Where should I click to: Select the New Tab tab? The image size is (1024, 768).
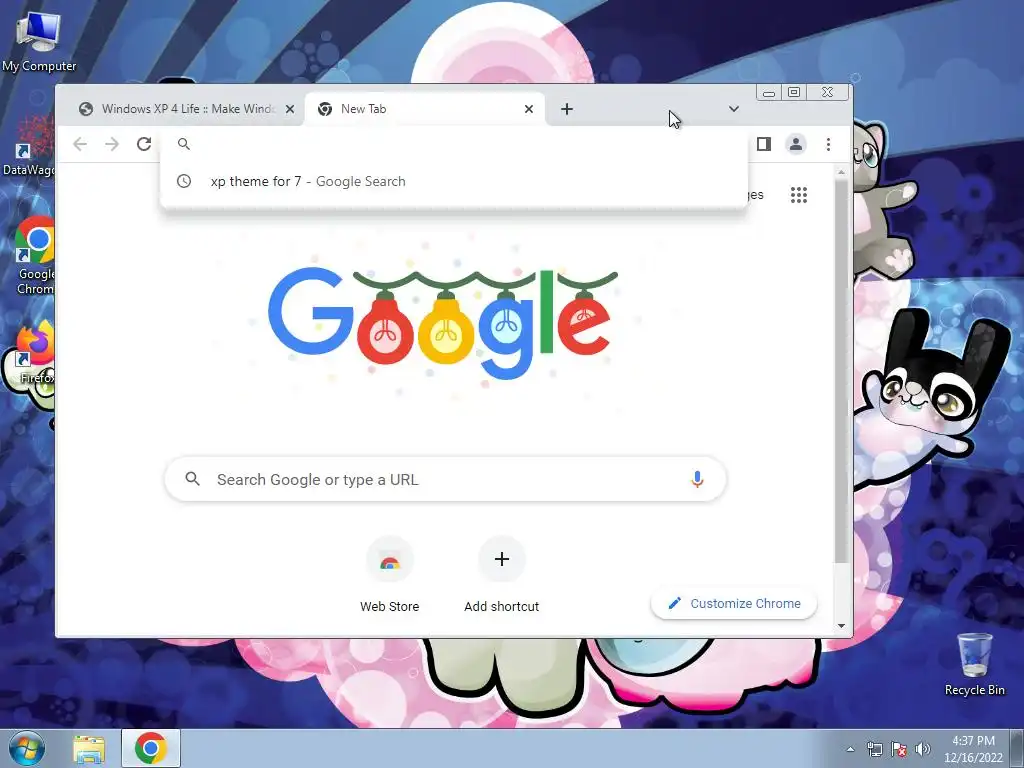tap(425, 109)
